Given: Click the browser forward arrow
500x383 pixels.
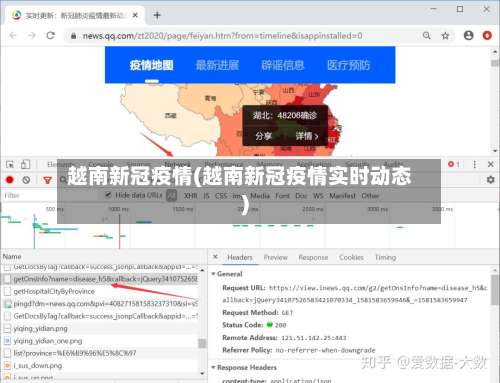Looking at the screenshot, I should click(x=32, y=35).
